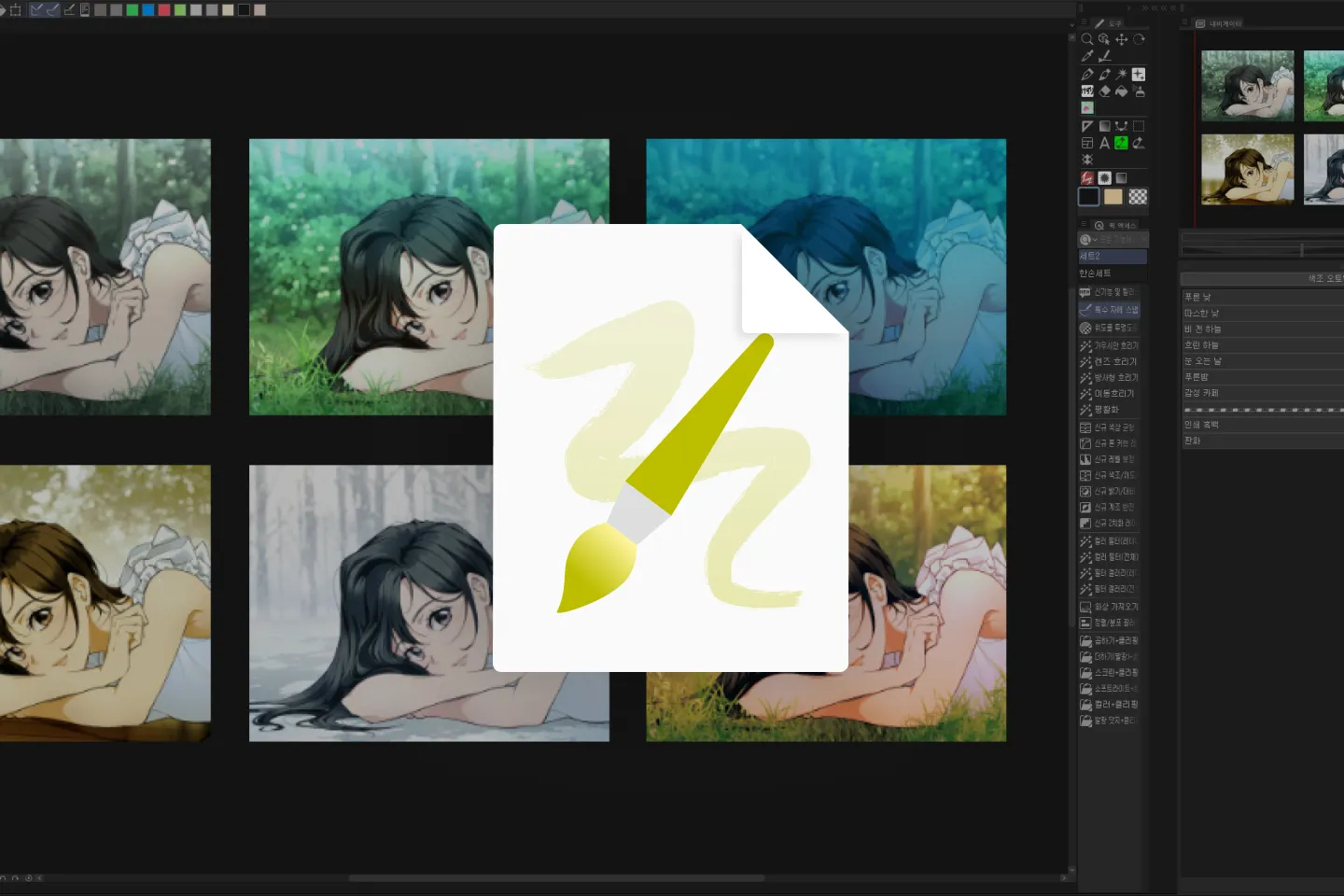Select the '흐린 하늘' auto action
Screen dimensions: 1344x896
(1262, 344)
